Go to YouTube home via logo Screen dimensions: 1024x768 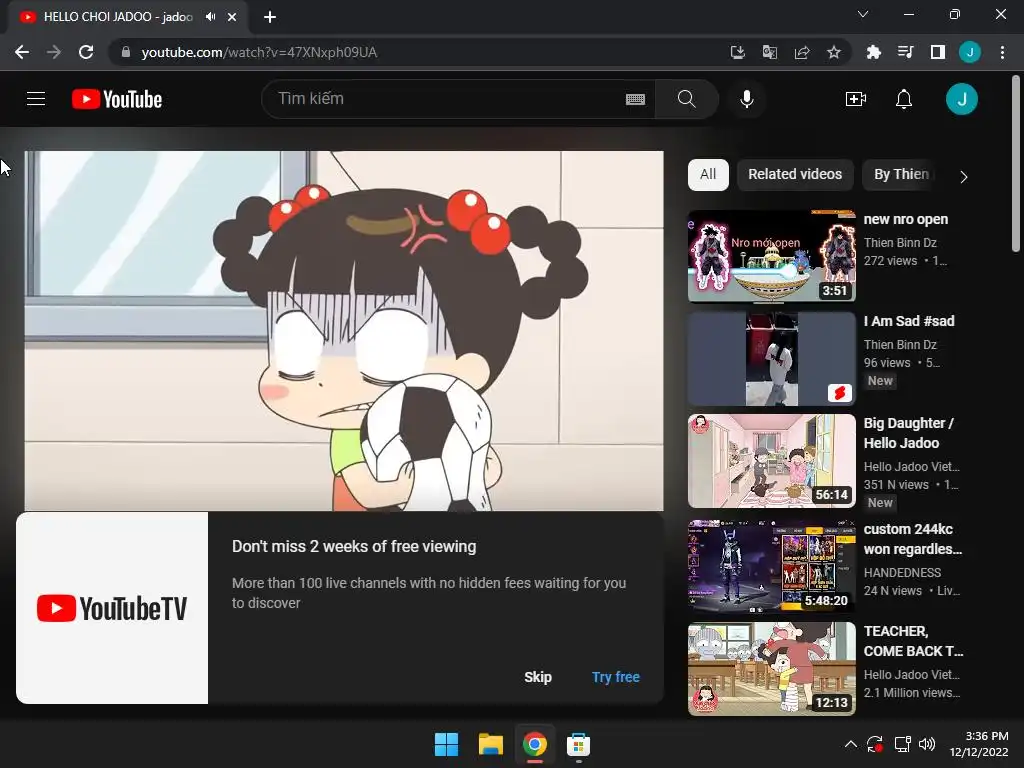[117, 99]
